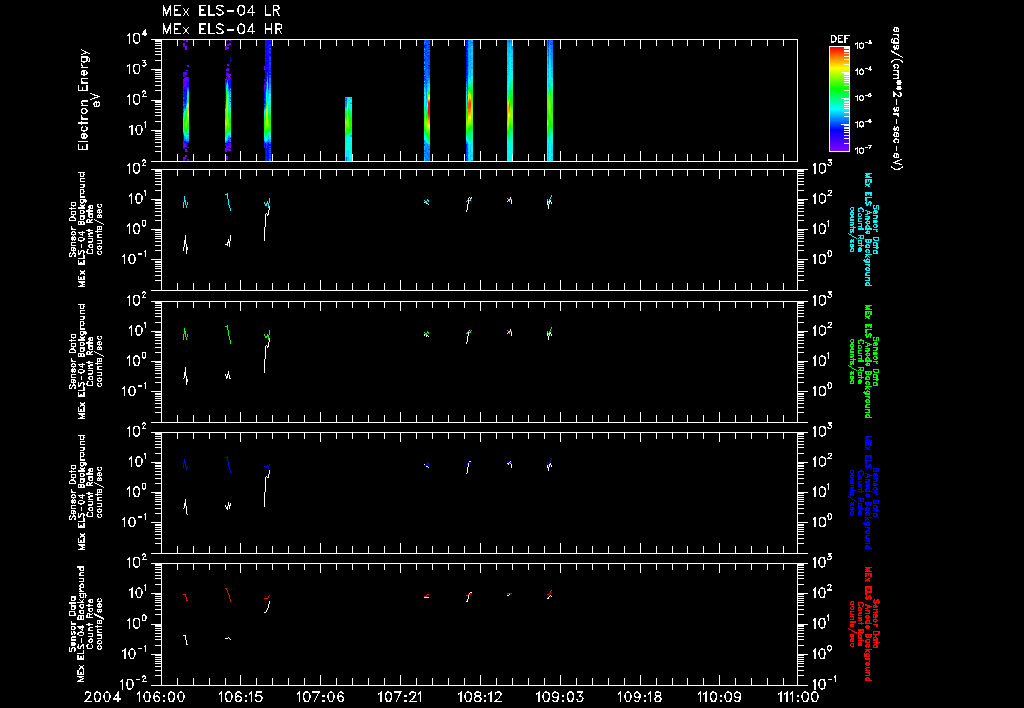Select the 'ergs/(cm**2-sr-sec-eV)' units label

coord(897,99)
